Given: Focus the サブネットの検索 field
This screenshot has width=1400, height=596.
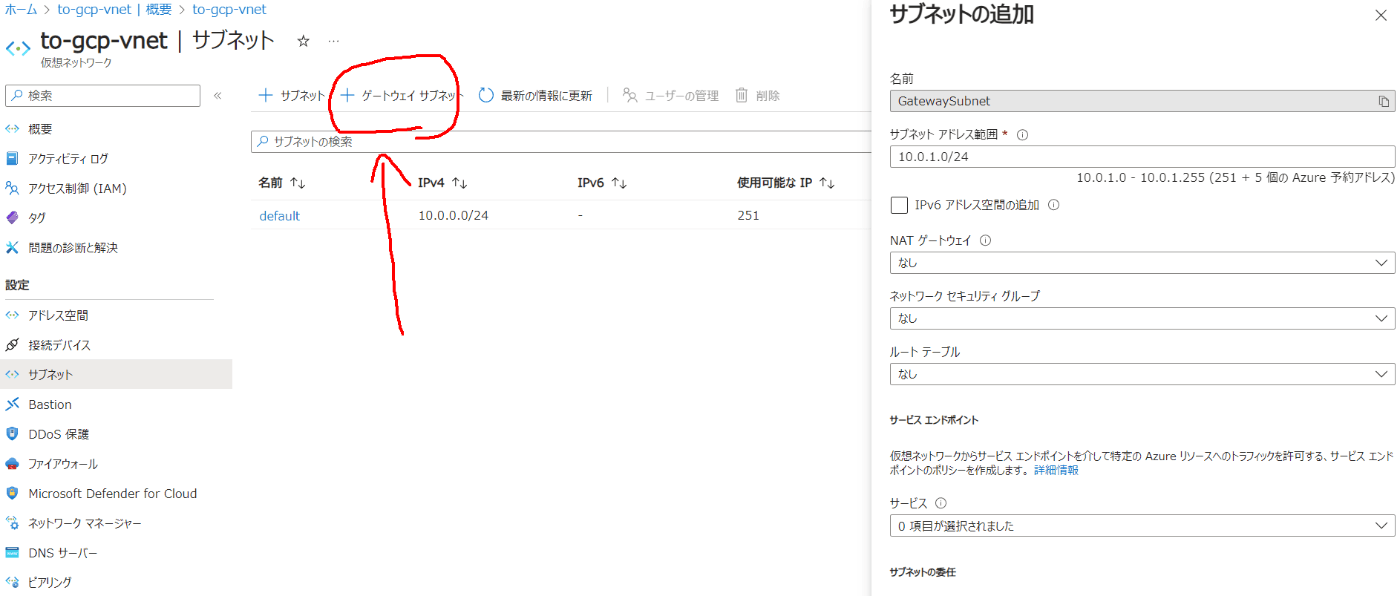Looking at the screenshot, I should tap(562, 142).
